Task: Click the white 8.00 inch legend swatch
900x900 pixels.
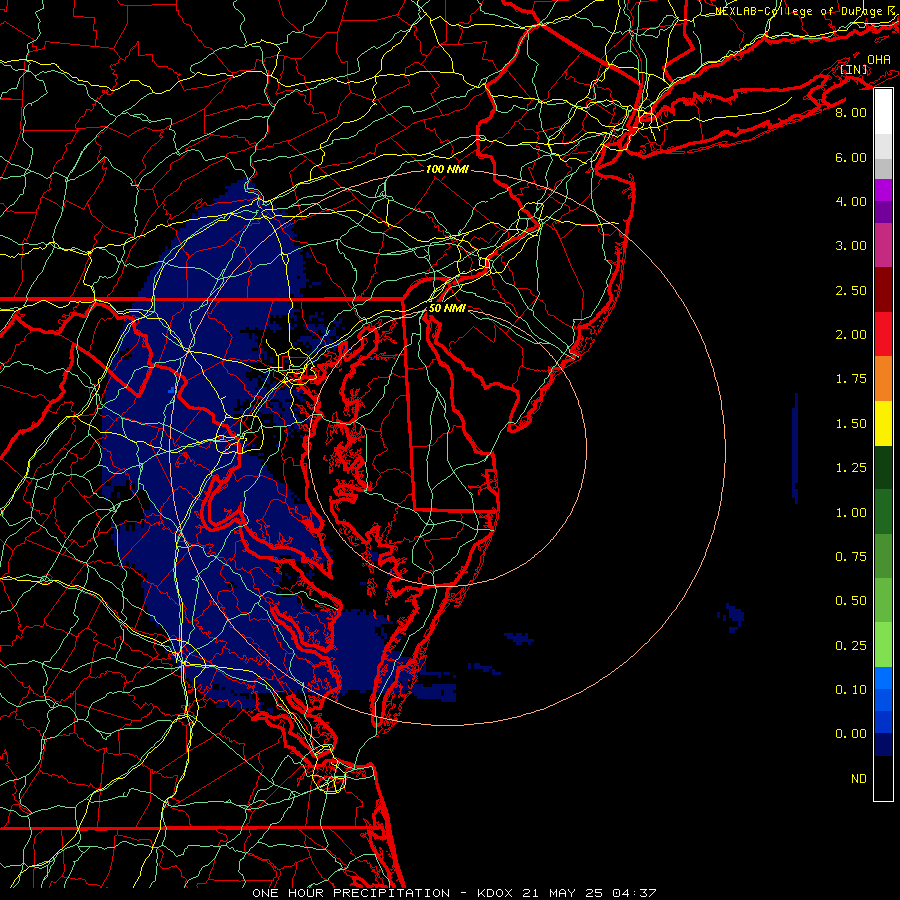Action: (883, 112)
